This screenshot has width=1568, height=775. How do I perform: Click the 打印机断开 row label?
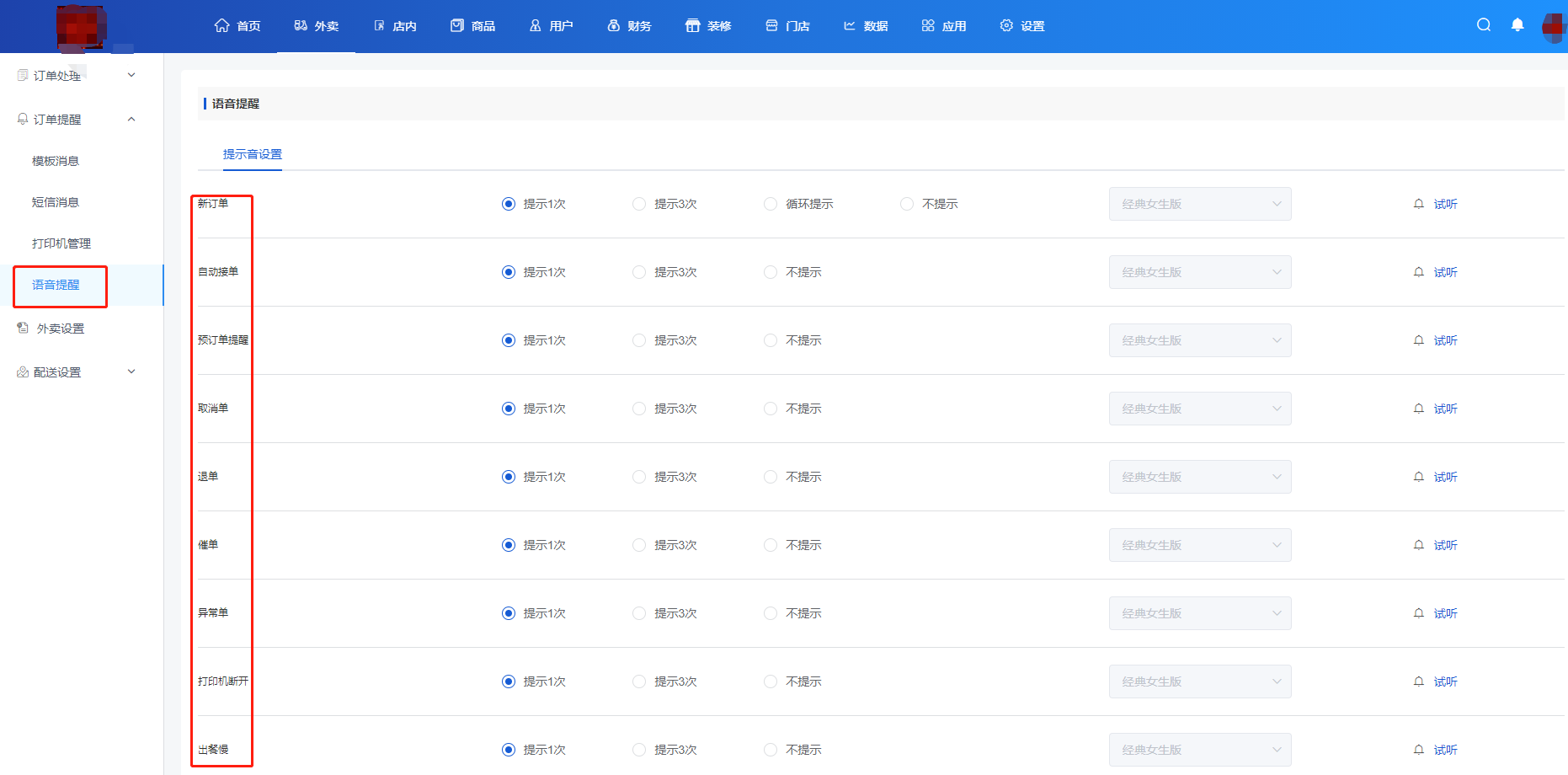click(223, 681)
